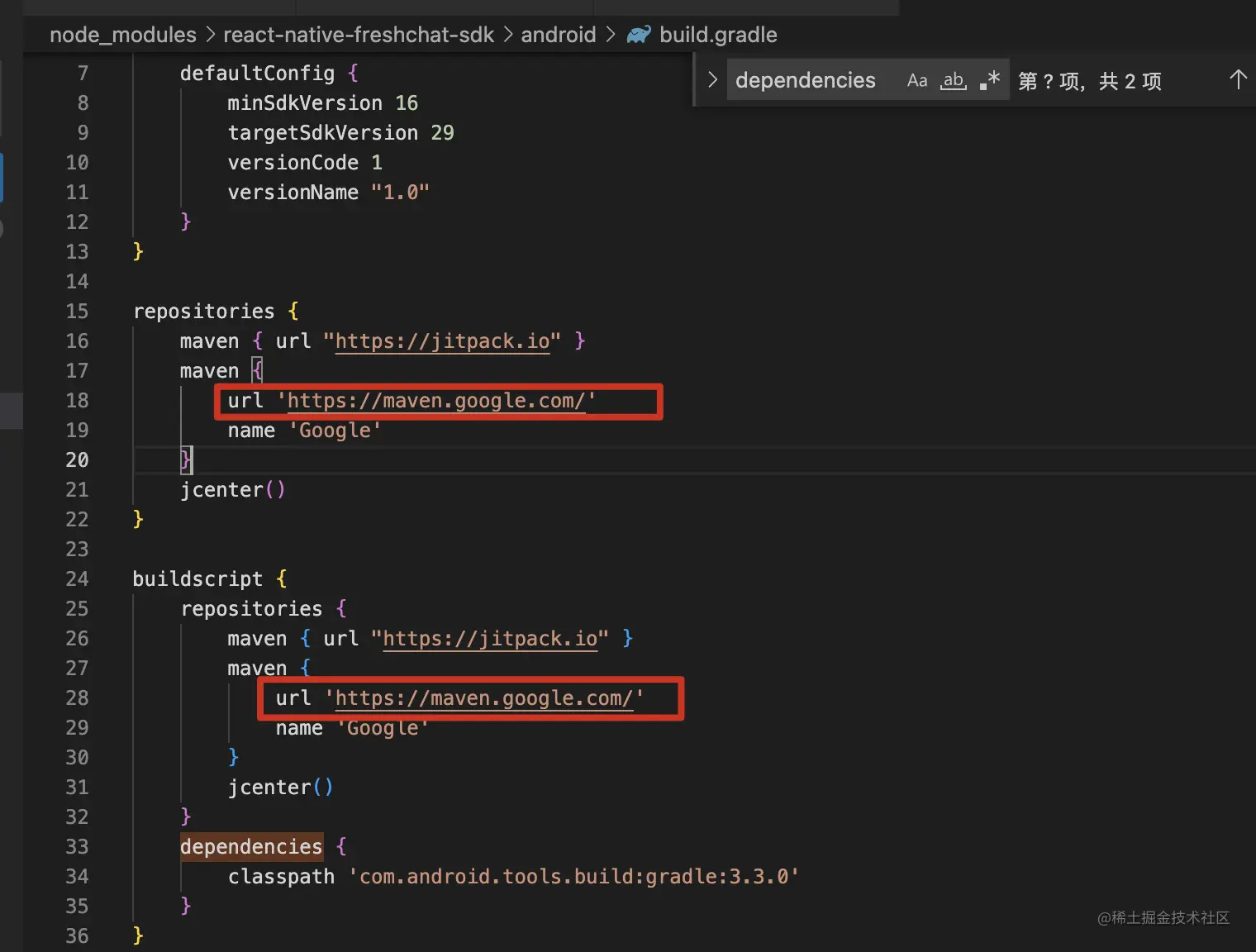
Task: Click 'name 'Google'' on line 29
Action: tap(352, 728)
